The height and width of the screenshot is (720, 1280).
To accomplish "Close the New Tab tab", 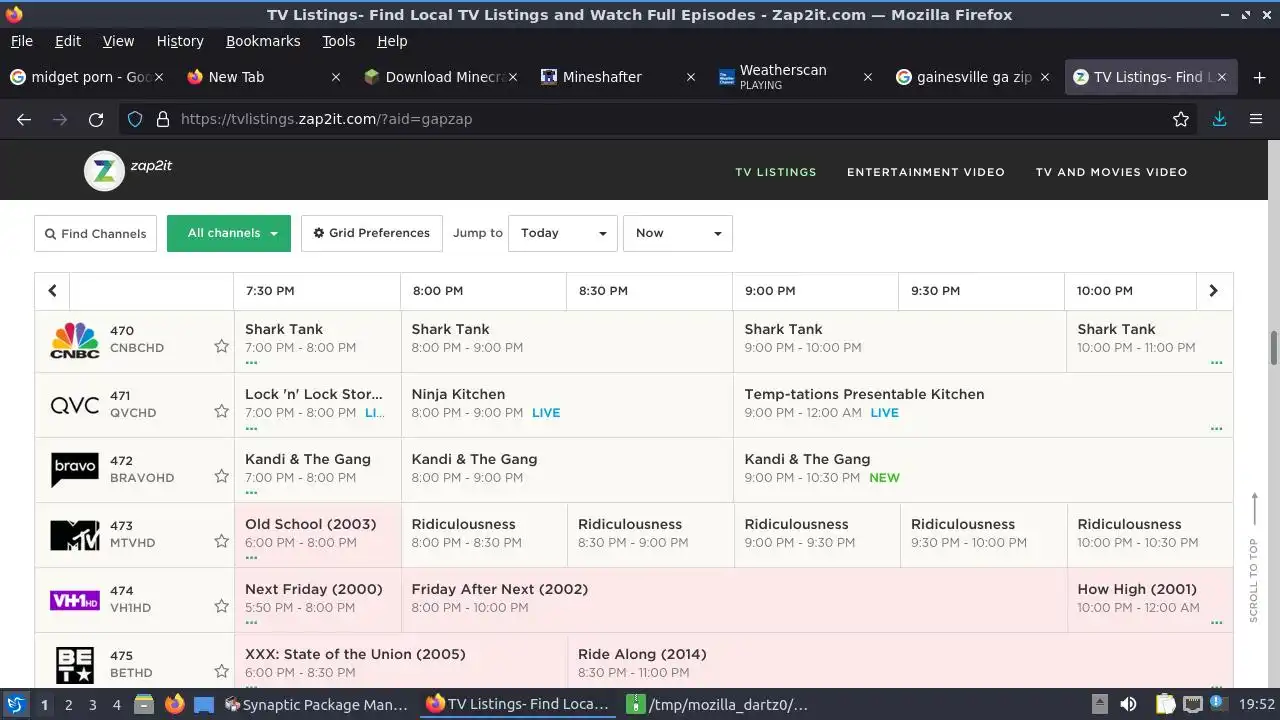I will [x=336, y=77].
